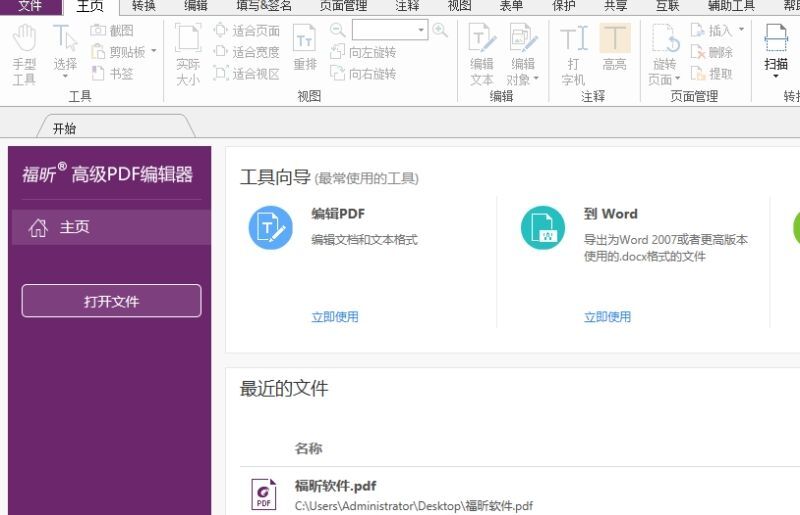The height and width of the screenshot is (515, 800).
Task: Open recent file 福昕软件.pdf
Action: coord(335,486)
